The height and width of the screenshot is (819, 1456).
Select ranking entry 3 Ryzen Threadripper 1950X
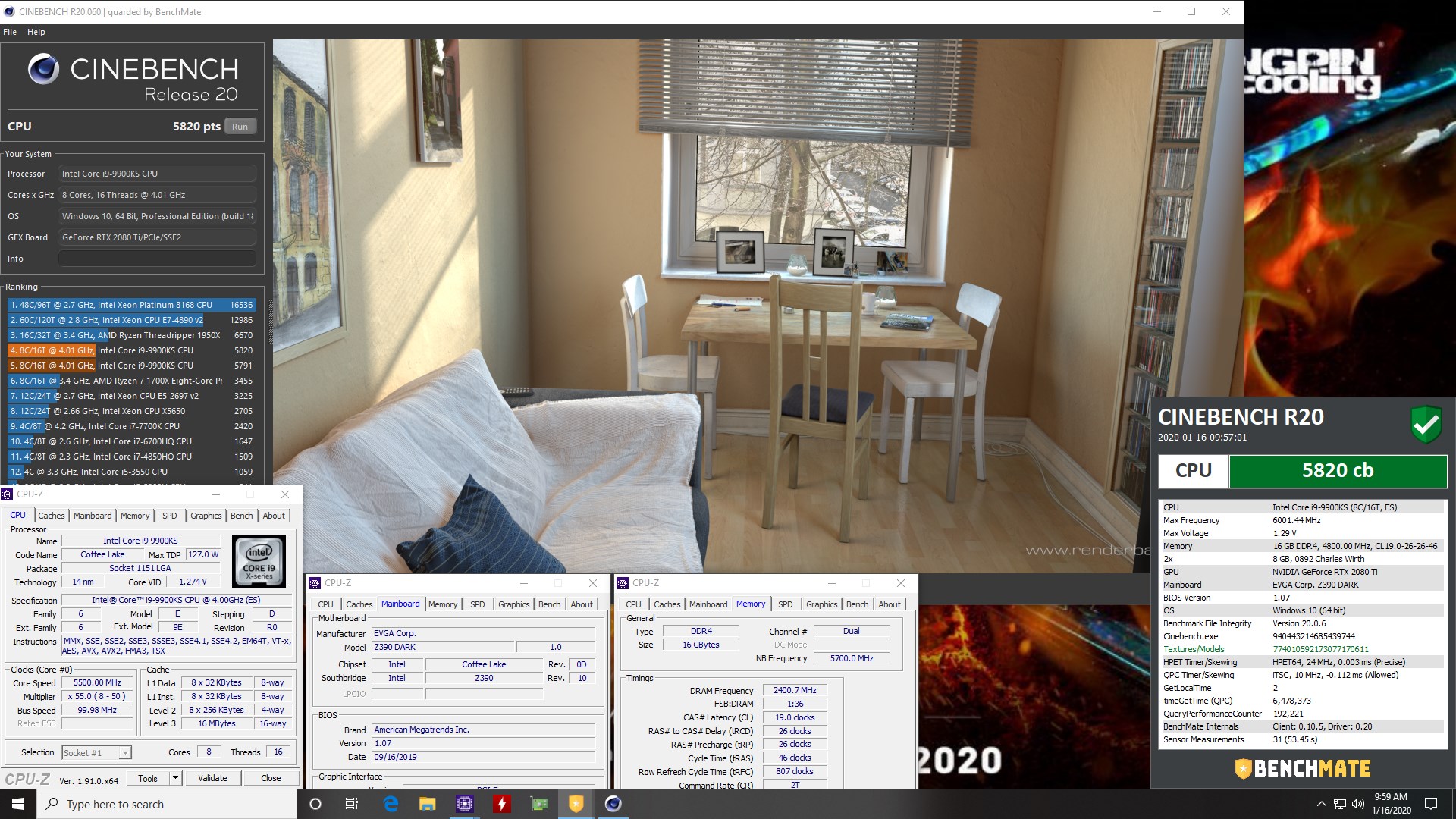click(132, 335)
